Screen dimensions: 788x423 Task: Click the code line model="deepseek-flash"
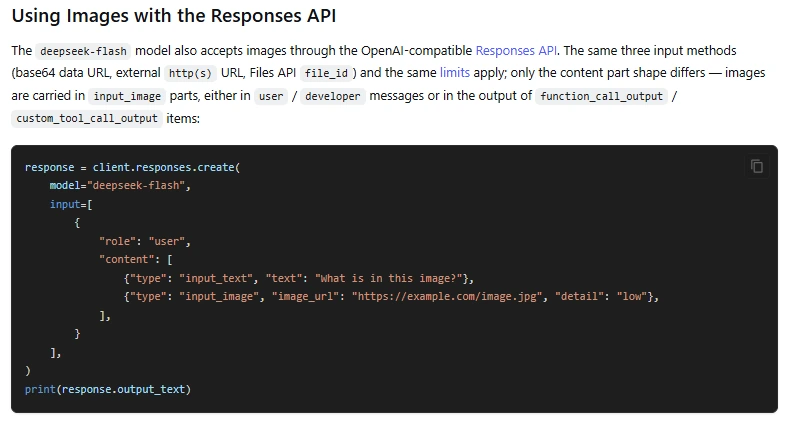click(120, 185)
